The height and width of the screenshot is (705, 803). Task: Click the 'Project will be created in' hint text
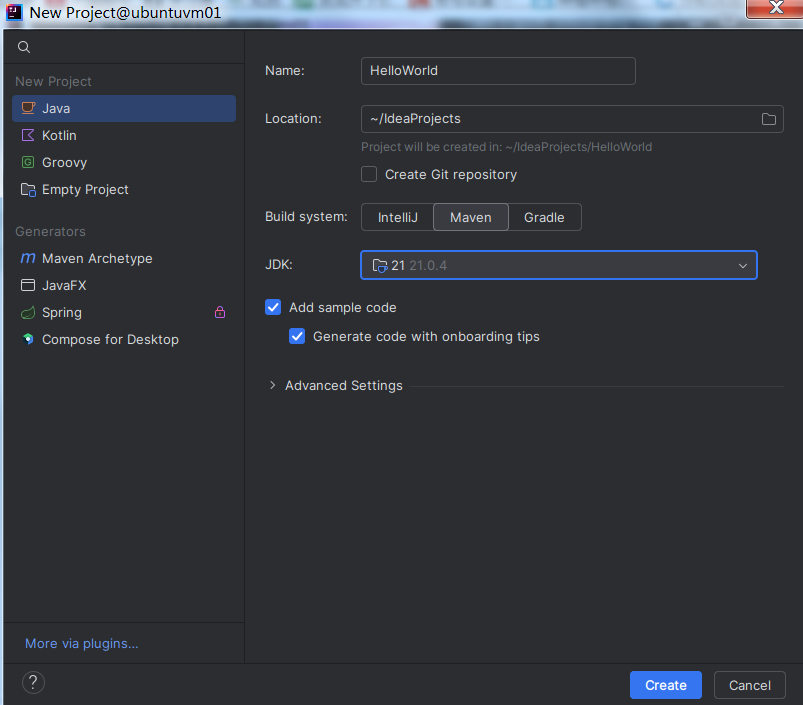(x=506, y=147)
